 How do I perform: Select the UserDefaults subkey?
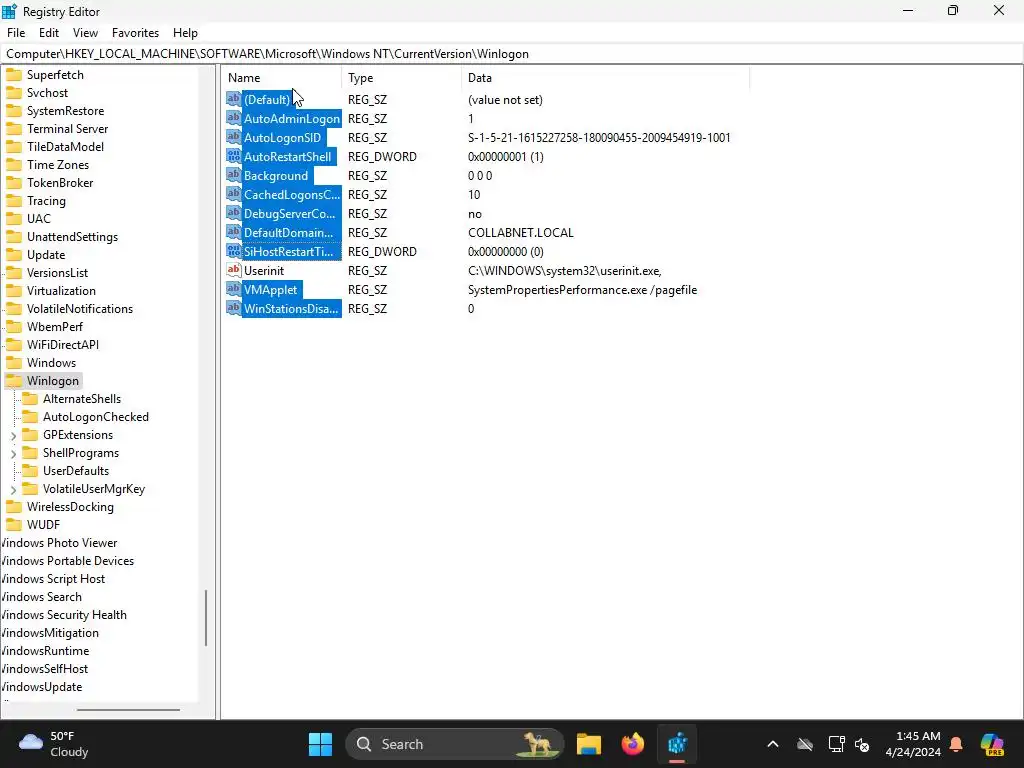pyautogui.click(x=76, y=471)
